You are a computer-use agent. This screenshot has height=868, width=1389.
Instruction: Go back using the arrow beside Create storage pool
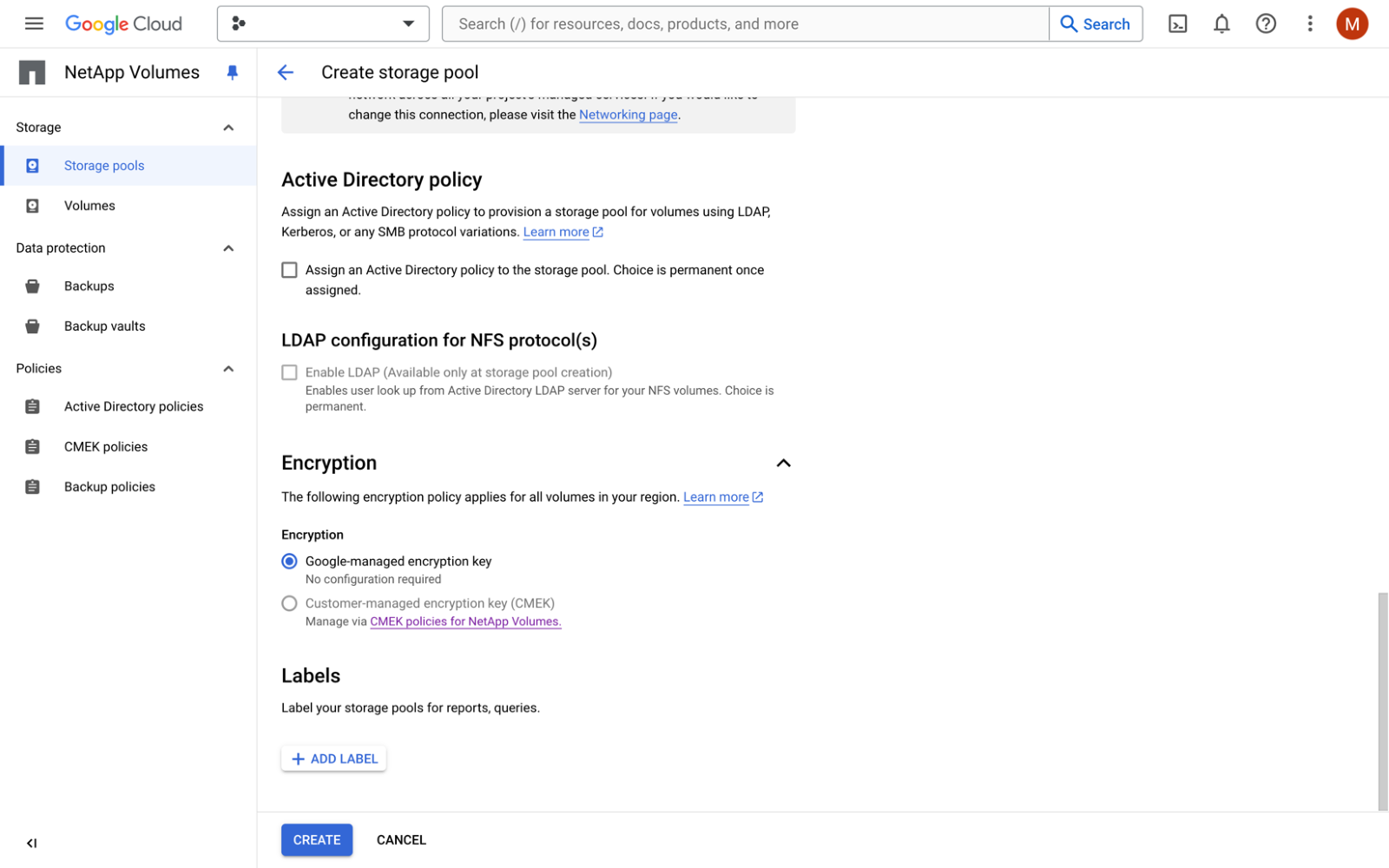tap(286, 73)
